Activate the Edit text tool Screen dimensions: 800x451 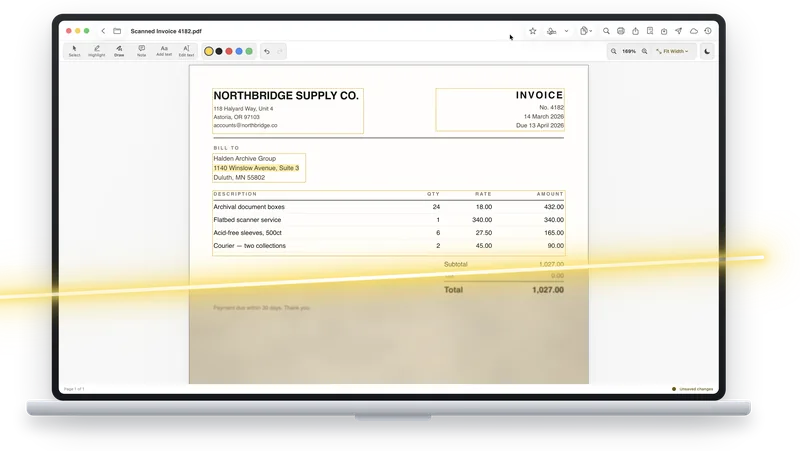[186, 51]
